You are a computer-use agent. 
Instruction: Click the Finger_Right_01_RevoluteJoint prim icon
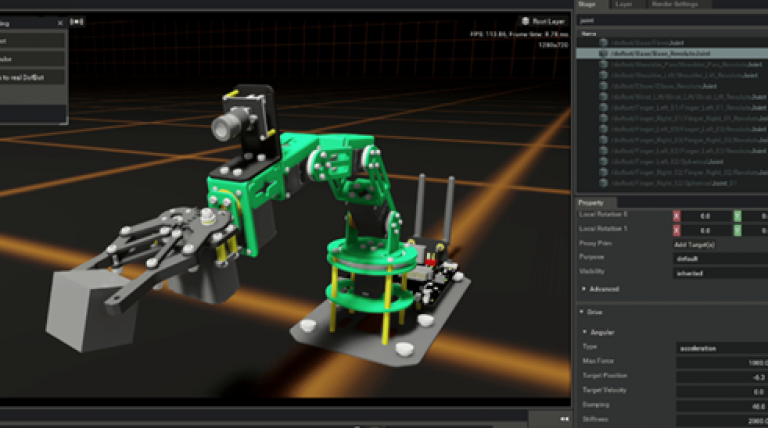pos(603,118)
